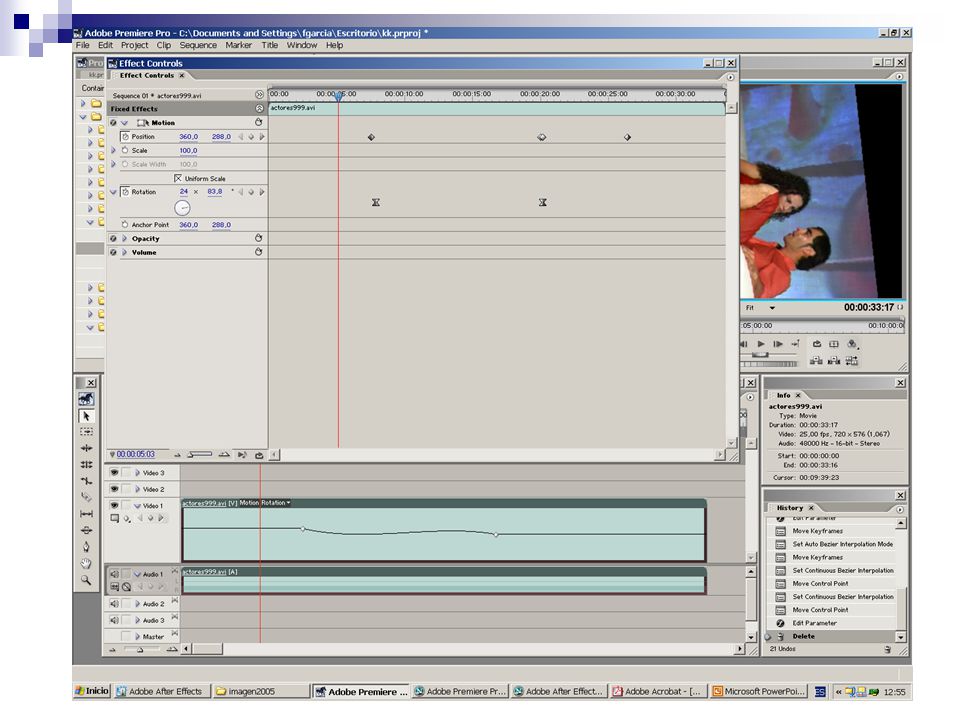
Task: Activate the Hand tool
Action: click(86, 563)
